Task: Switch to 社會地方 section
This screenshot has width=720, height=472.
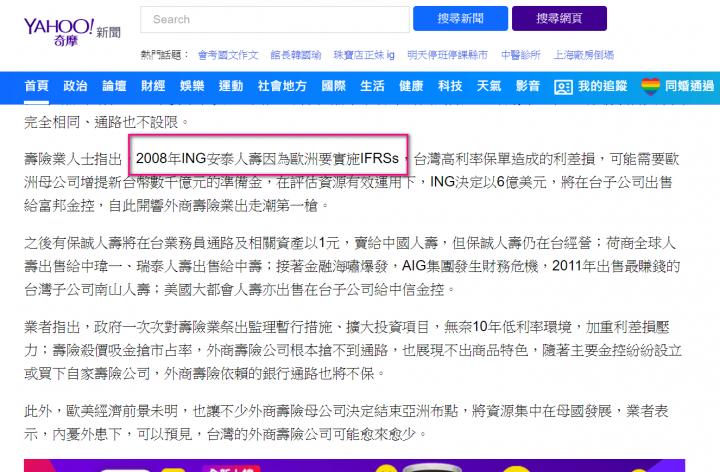Action: click(x=282, y=86)
